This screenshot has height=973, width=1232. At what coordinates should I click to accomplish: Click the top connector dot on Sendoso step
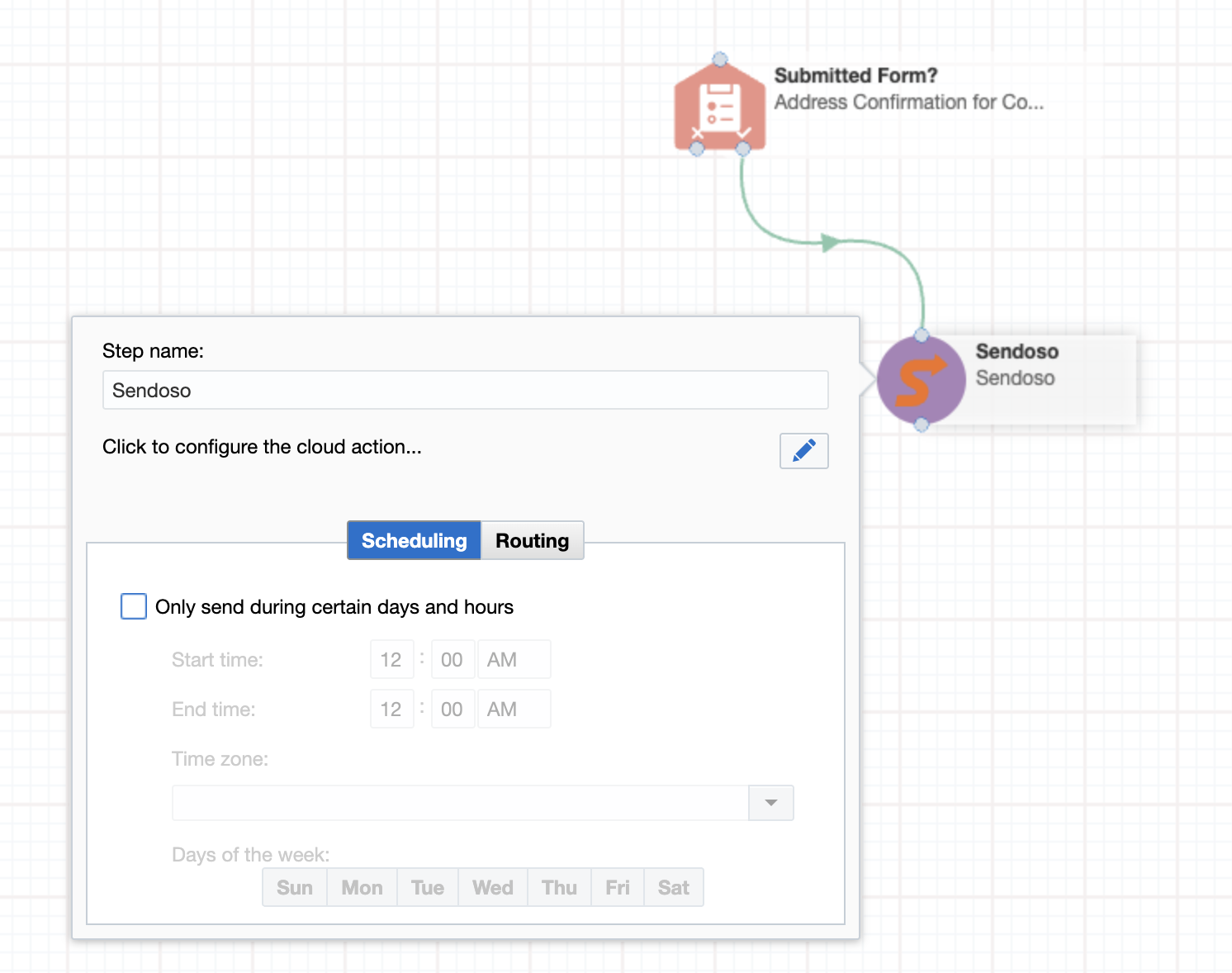tap(922, 335)
